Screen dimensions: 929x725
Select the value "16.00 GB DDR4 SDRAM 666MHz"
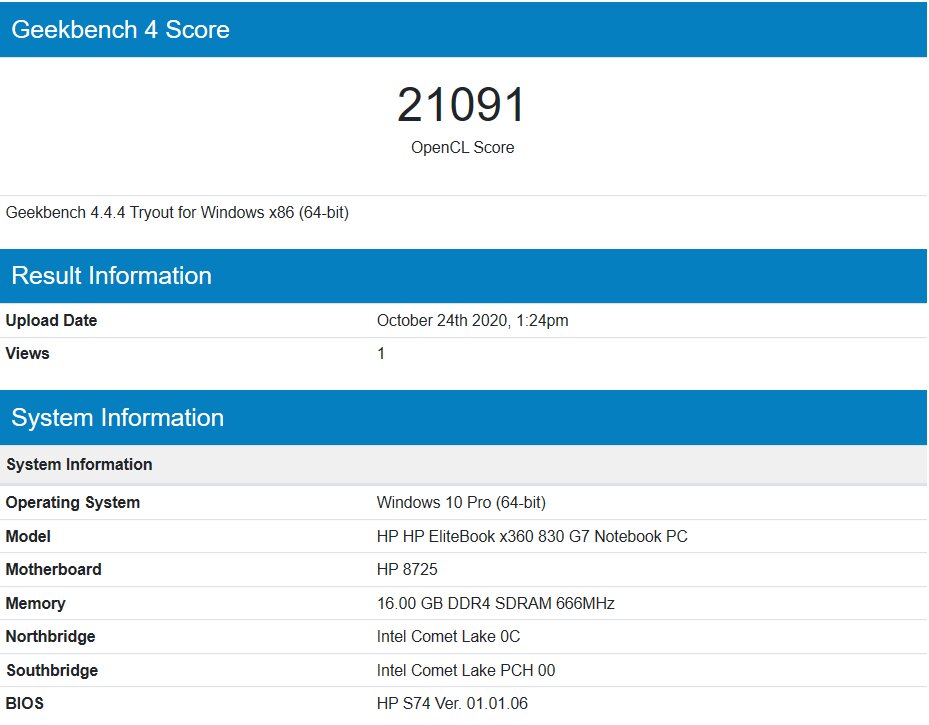pyautogui.click(x=496, y=604)
